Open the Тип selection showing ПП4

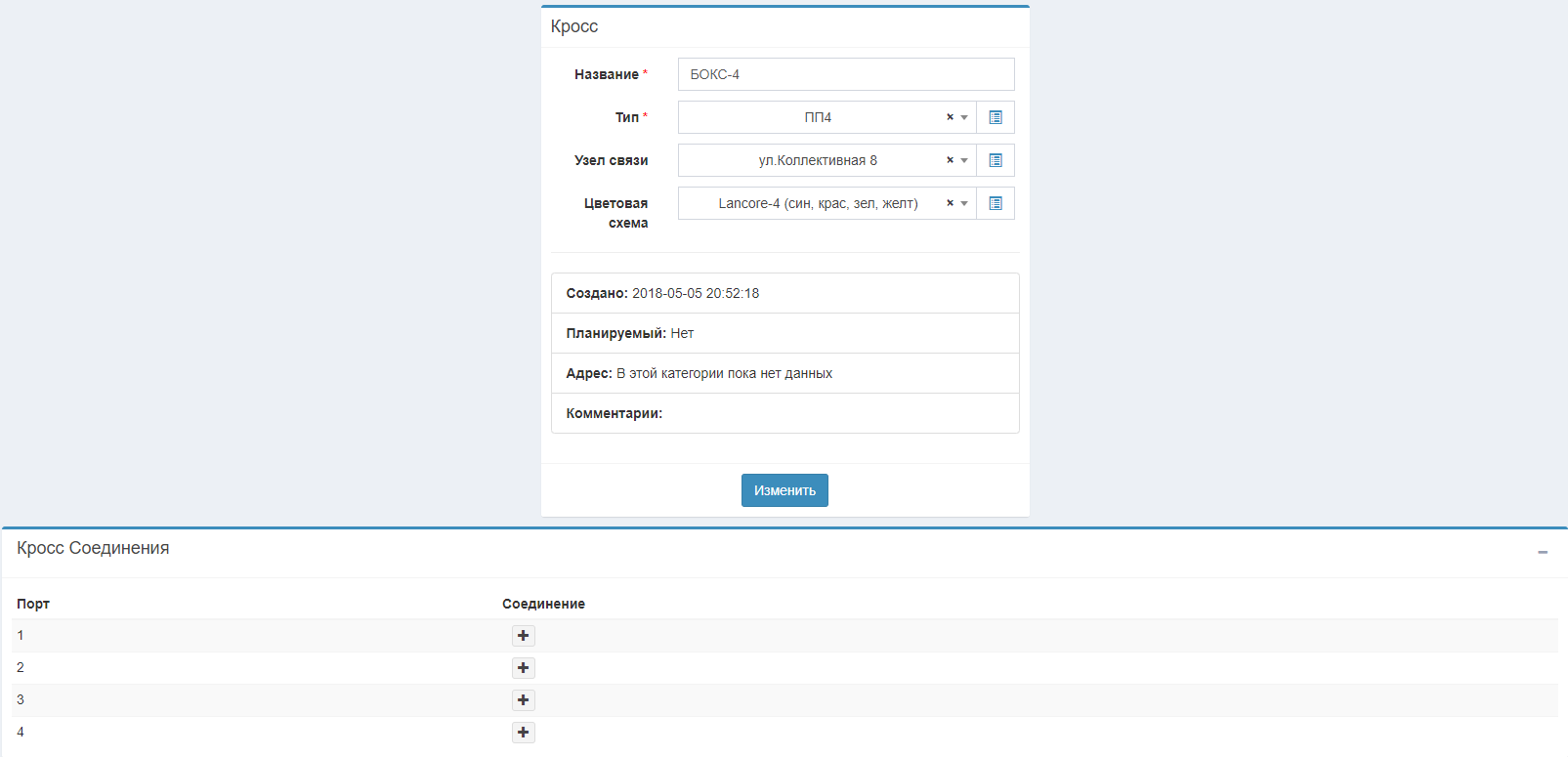pyautogui.click(x=817, y=117)
